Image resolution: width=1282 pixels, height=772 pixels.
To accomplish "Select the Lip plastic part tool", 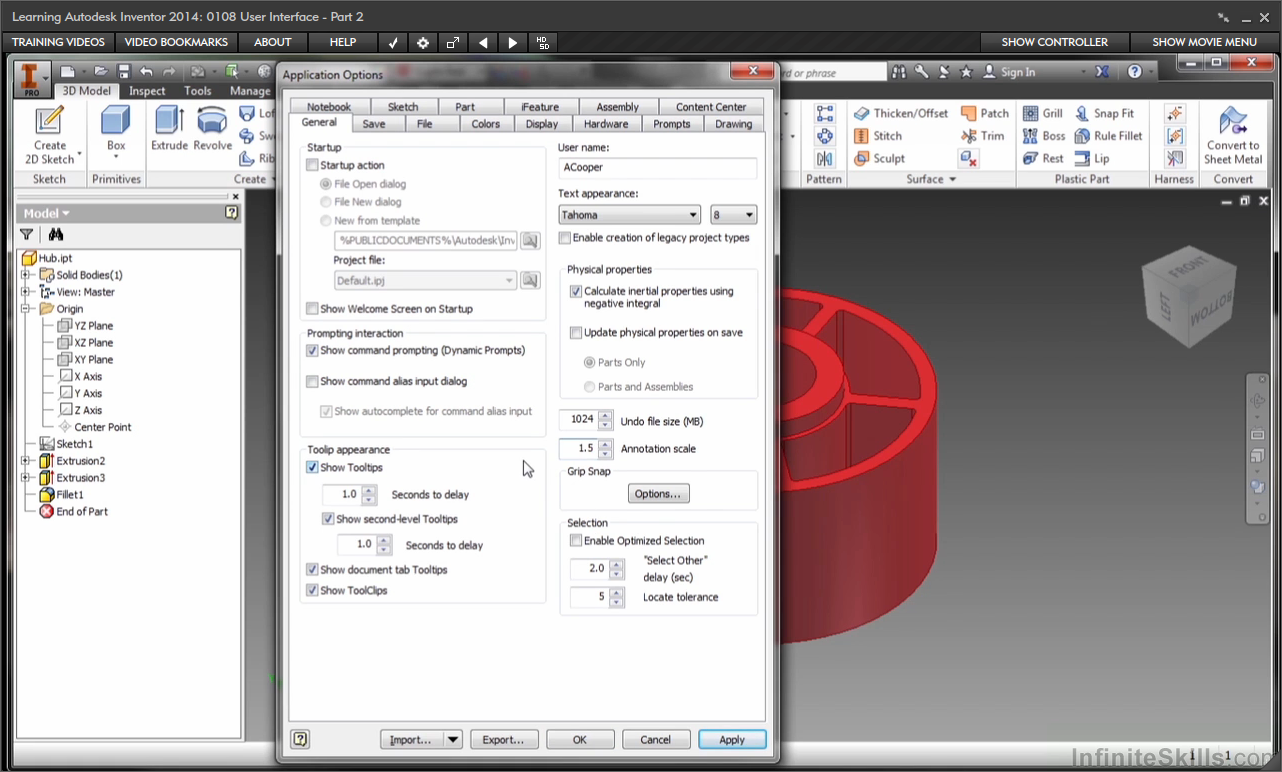I will pyautogui.click(x=1091, y=158).
